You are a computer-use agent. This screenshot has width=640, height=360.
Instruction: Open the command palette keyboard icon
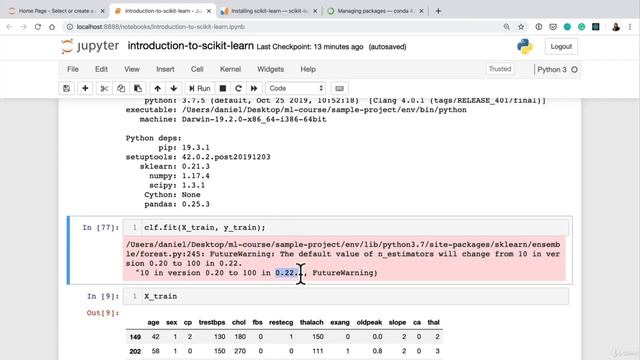click(x=339, y=88)
